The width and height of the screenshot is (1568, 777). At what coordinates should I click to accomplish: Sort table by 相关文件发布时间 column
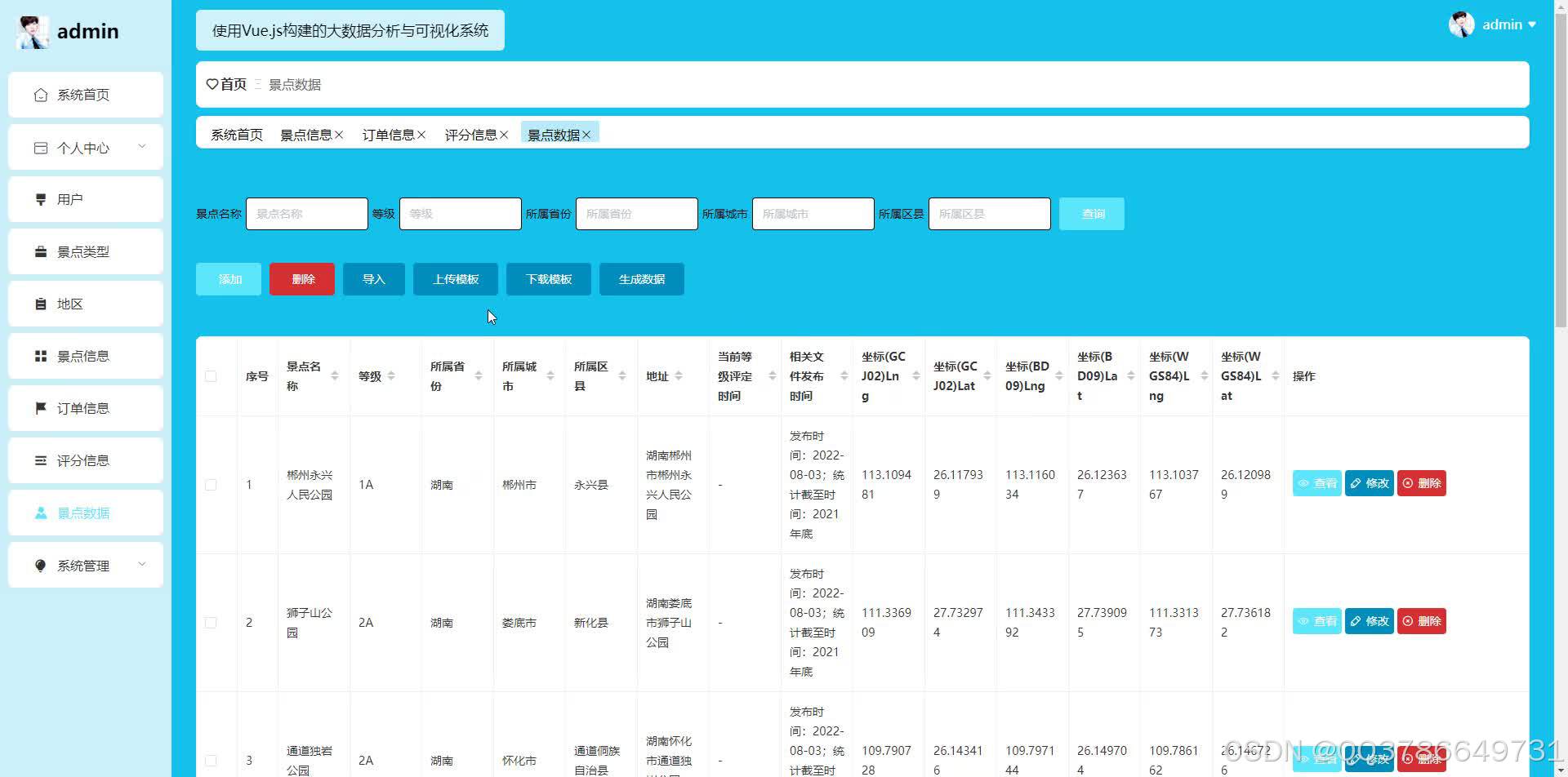click(844, 376)
